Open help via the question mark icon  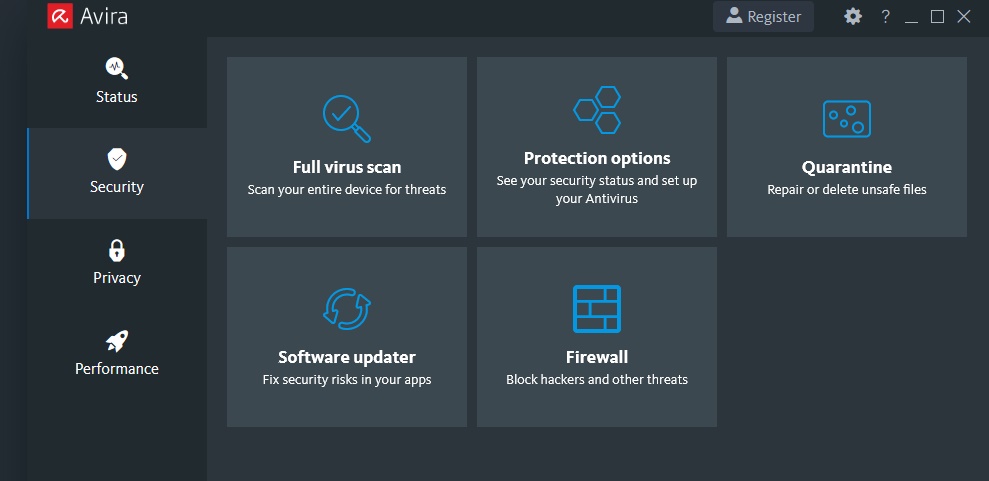[x=886, y=16]
